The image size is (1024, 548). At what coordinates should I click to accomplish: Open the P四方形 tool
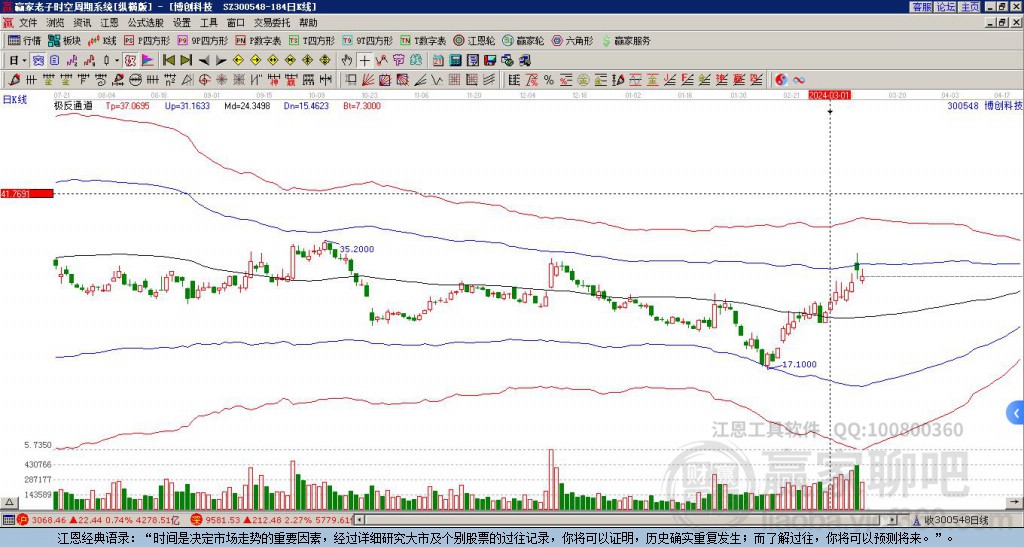(x=148, y=40)
